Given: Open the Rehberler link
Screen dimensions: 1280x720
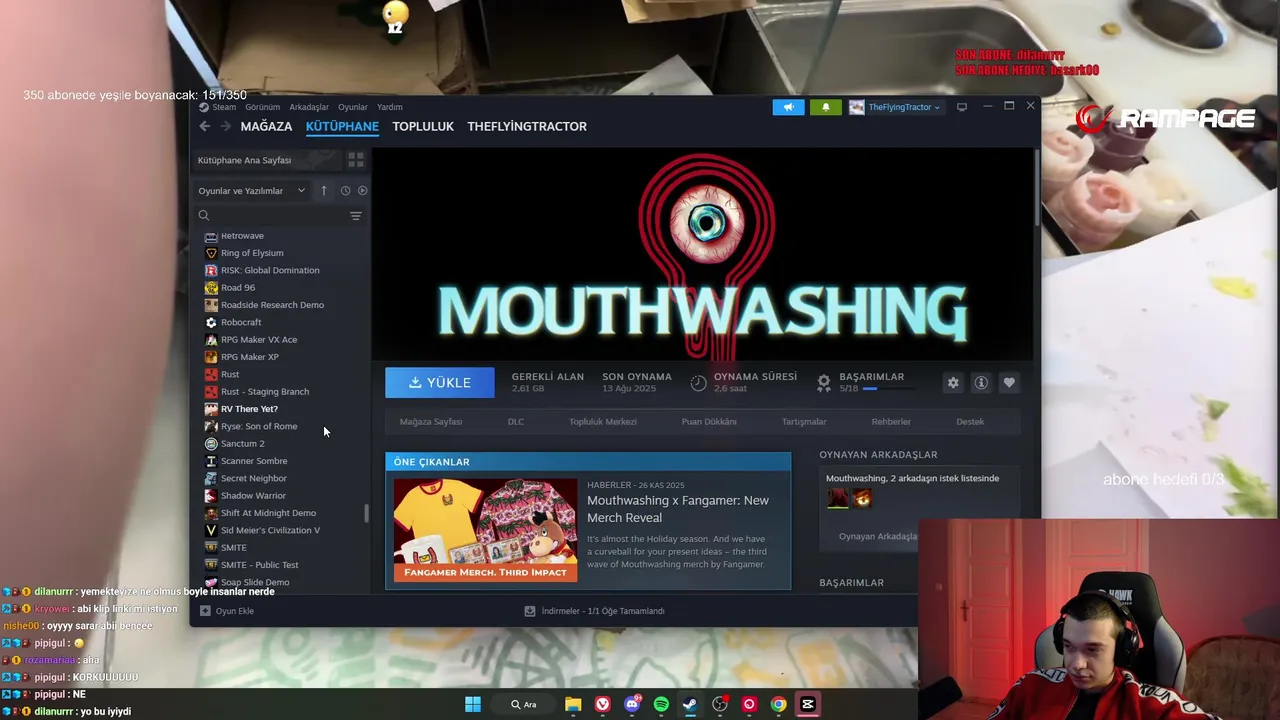Looking at the screenshot, I should click(891, 422).
